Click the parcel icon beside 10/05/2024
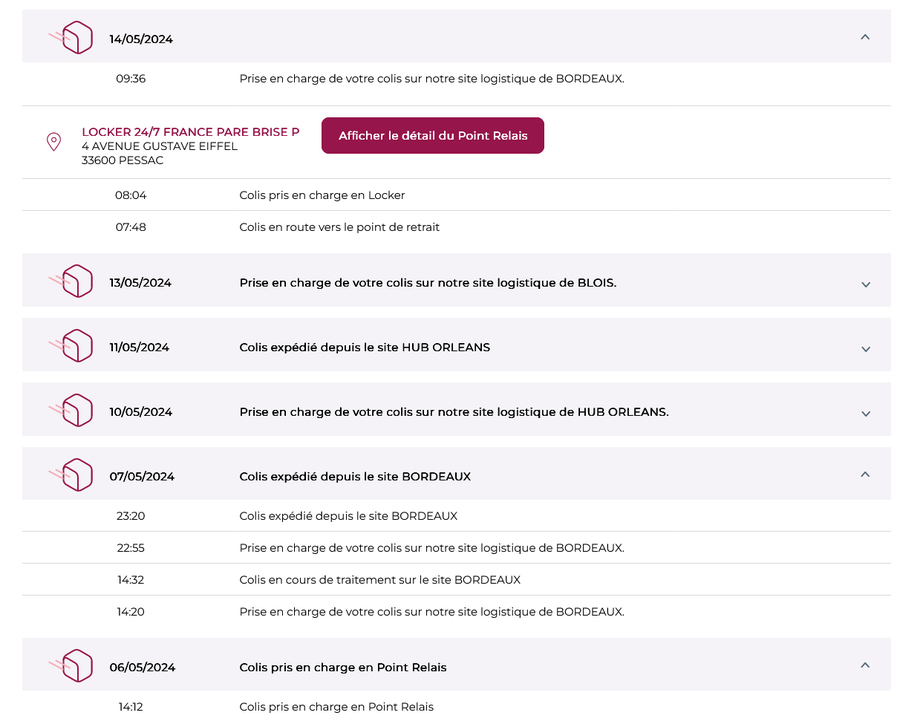This screenshot has height=724, width=900. 73,411
